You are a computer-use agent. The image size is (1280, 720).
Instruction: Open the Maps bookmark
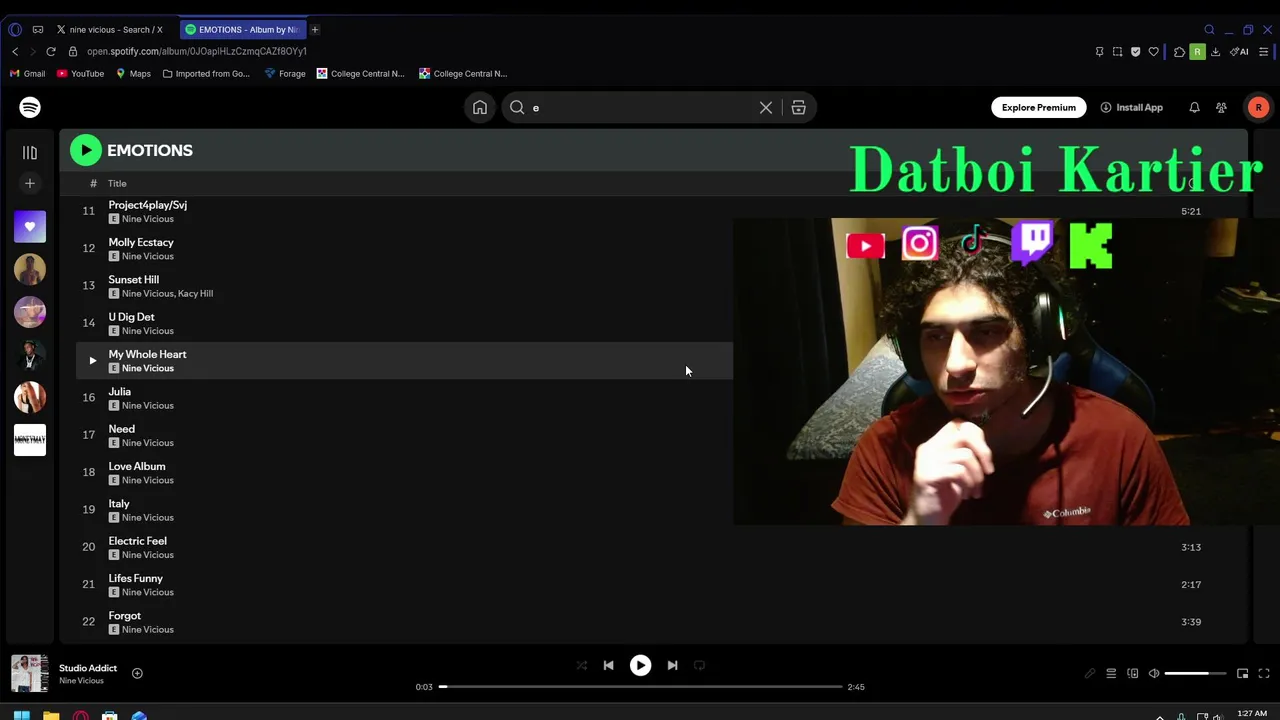[x=133, y=74]
